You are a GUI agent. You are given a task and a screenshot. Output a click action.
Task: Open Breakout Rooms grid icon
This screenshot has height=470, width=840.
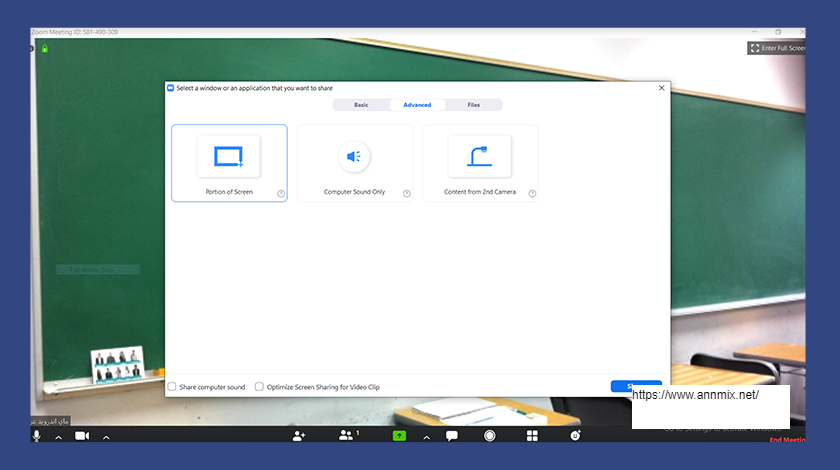click(x=532, y=436)
